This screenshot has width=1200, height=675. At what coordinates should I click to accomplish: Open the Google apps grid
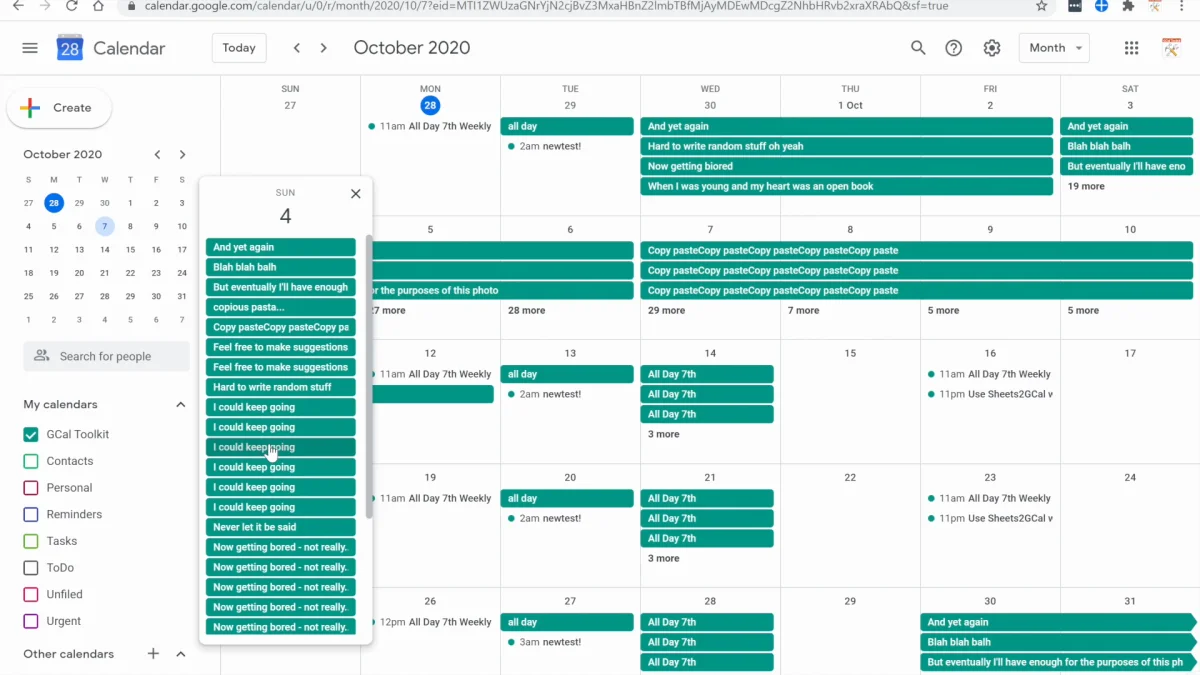coord(1132,48)
